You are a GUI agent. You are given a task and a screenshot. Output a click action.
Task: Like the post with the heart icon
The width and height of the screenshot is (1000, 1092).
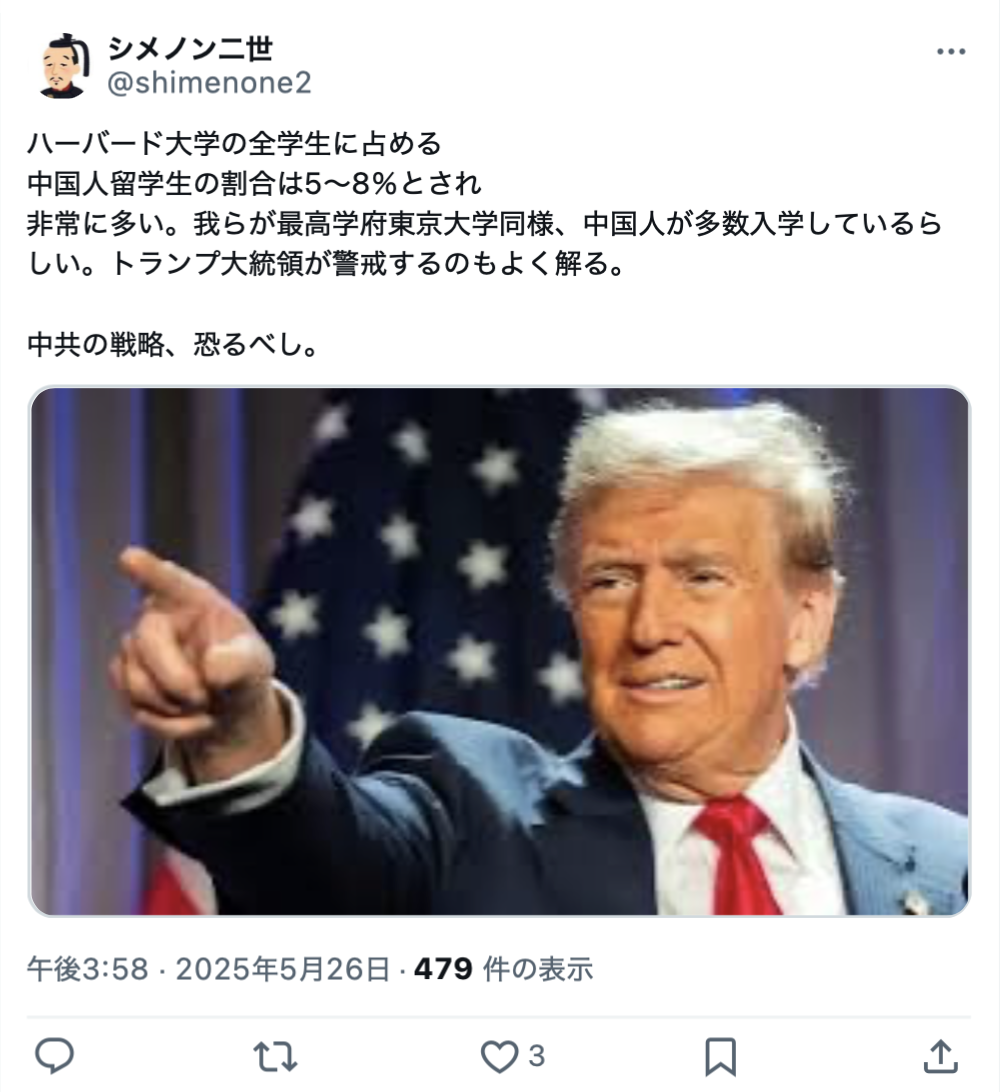tap(499, 1056)
